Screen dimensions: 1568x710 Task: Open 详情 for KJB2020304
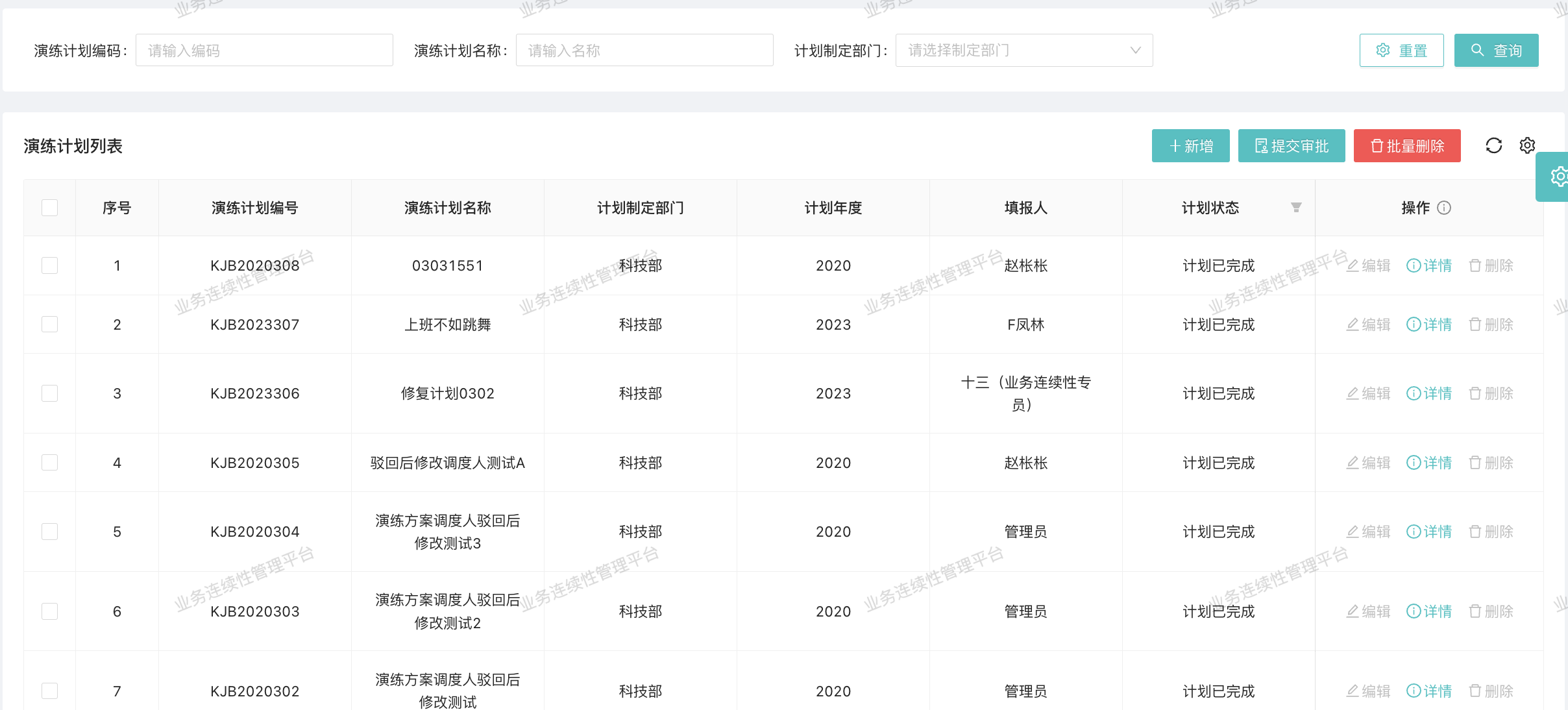pyautogui.click(x=1429, y=532)
